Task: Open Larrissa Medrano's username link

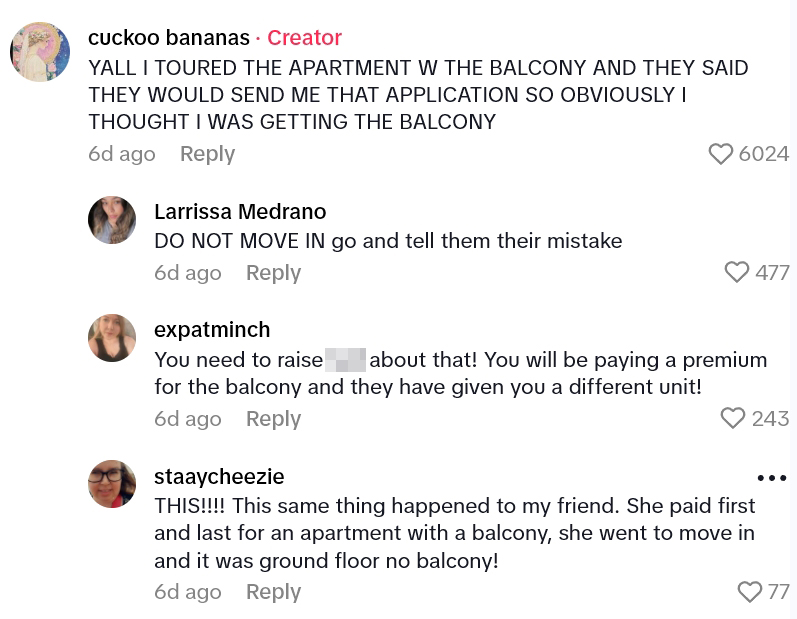Action: [x=240, y=211]
